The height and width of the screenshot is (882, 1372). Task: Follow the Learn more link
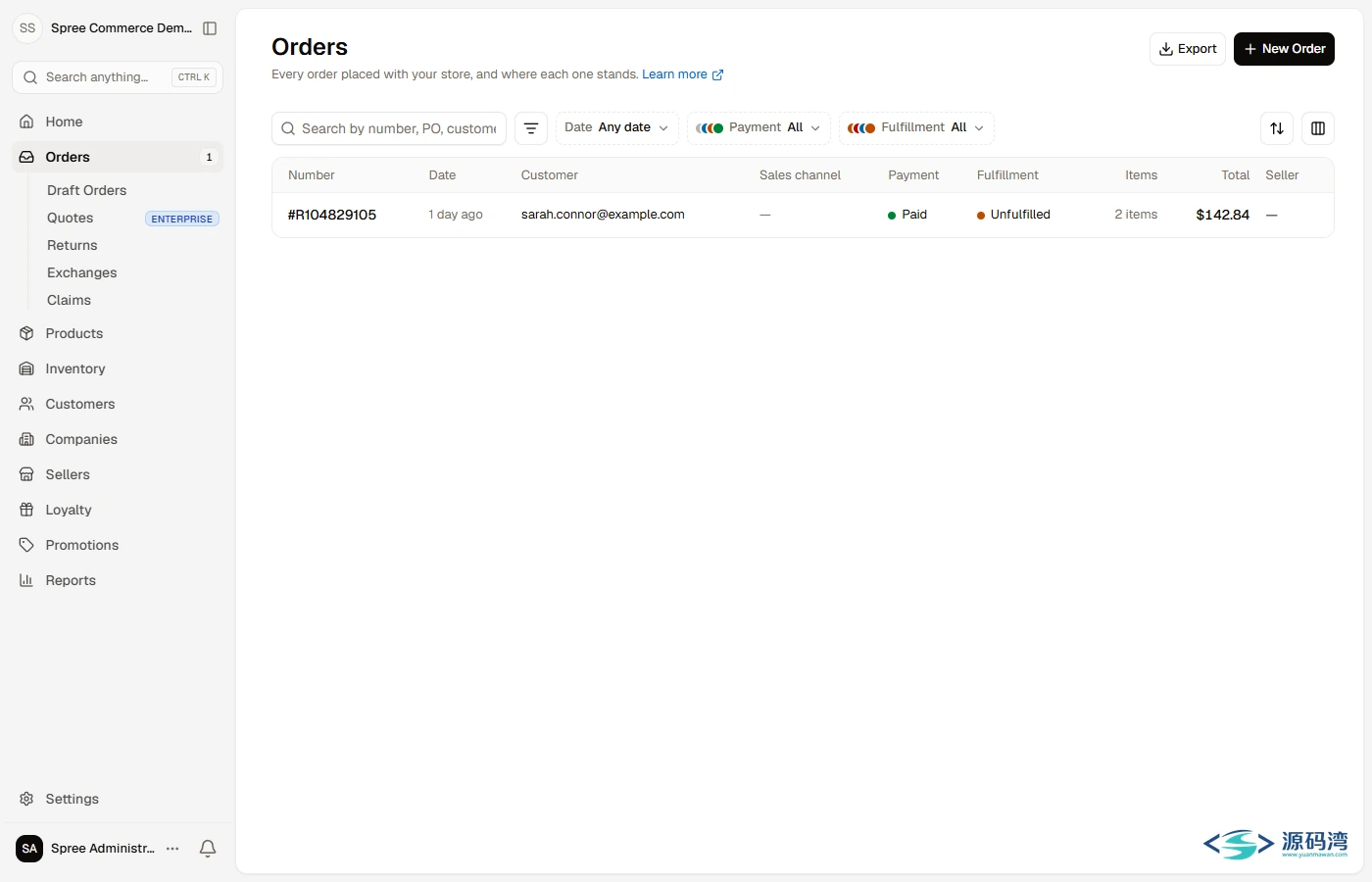(683, 74)
